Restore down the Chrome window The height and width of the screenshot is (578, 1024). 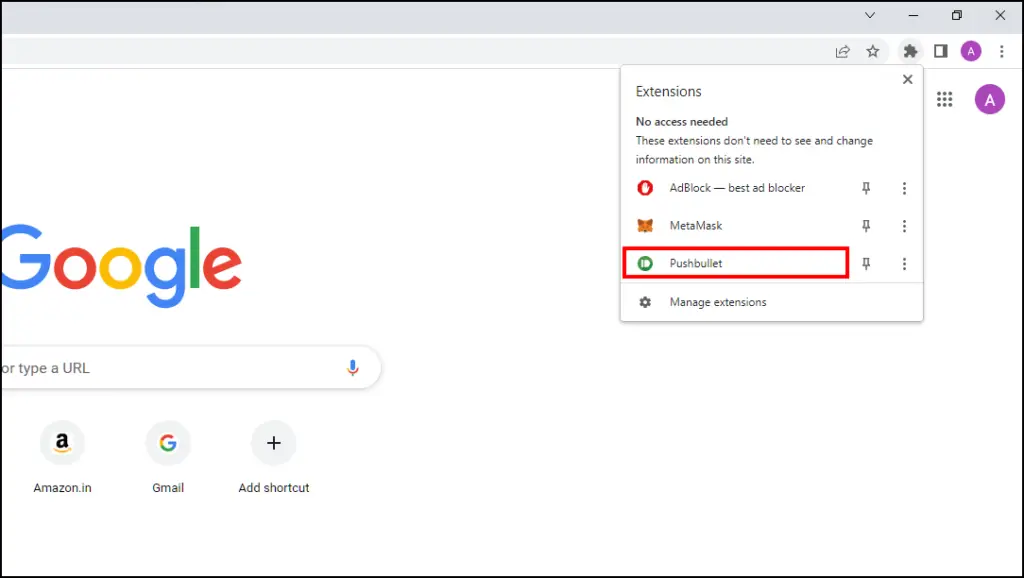click(x=956, y=15)
